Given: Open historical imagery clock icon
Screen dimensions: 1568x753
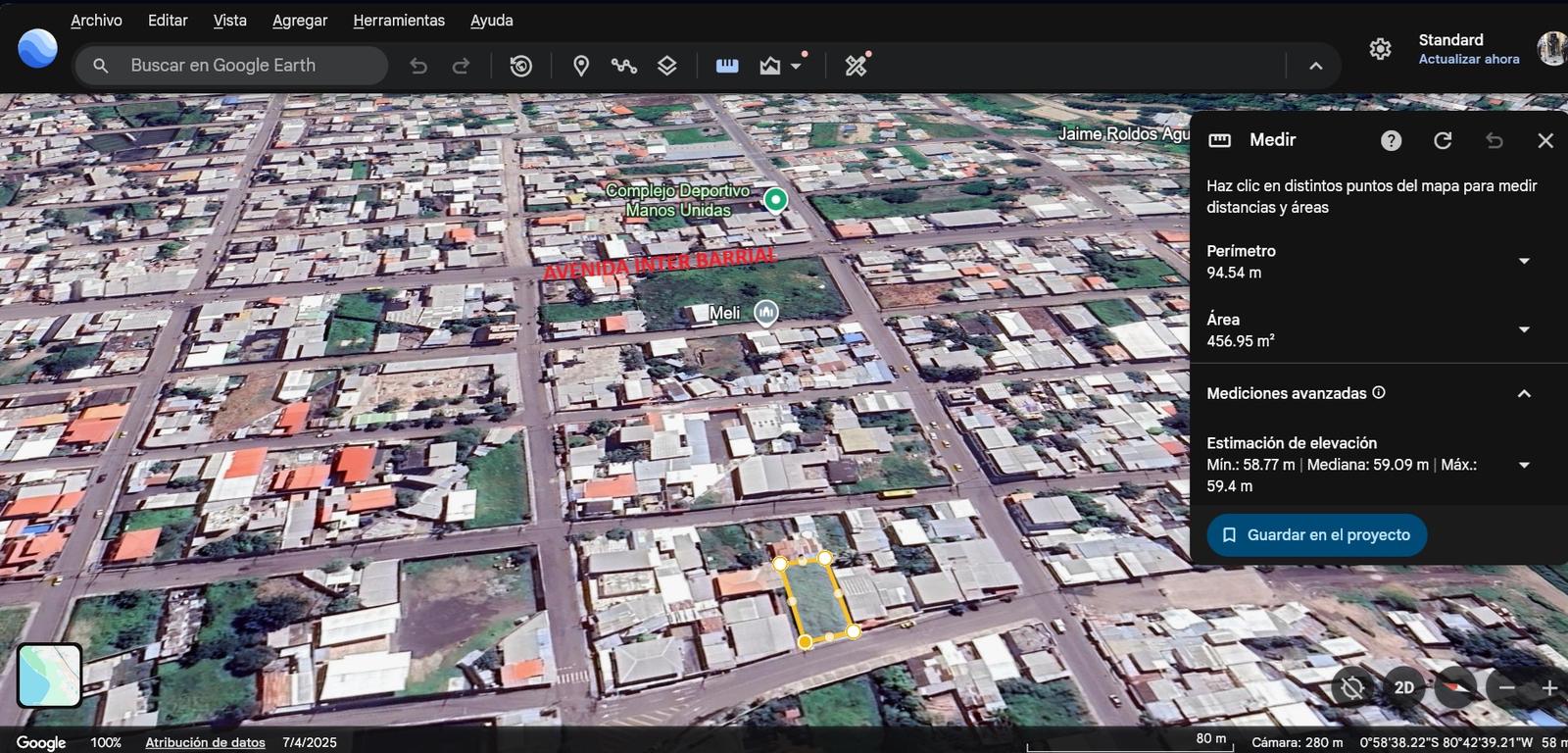Looking at the screenshot, I should click(x=521, y=66).
